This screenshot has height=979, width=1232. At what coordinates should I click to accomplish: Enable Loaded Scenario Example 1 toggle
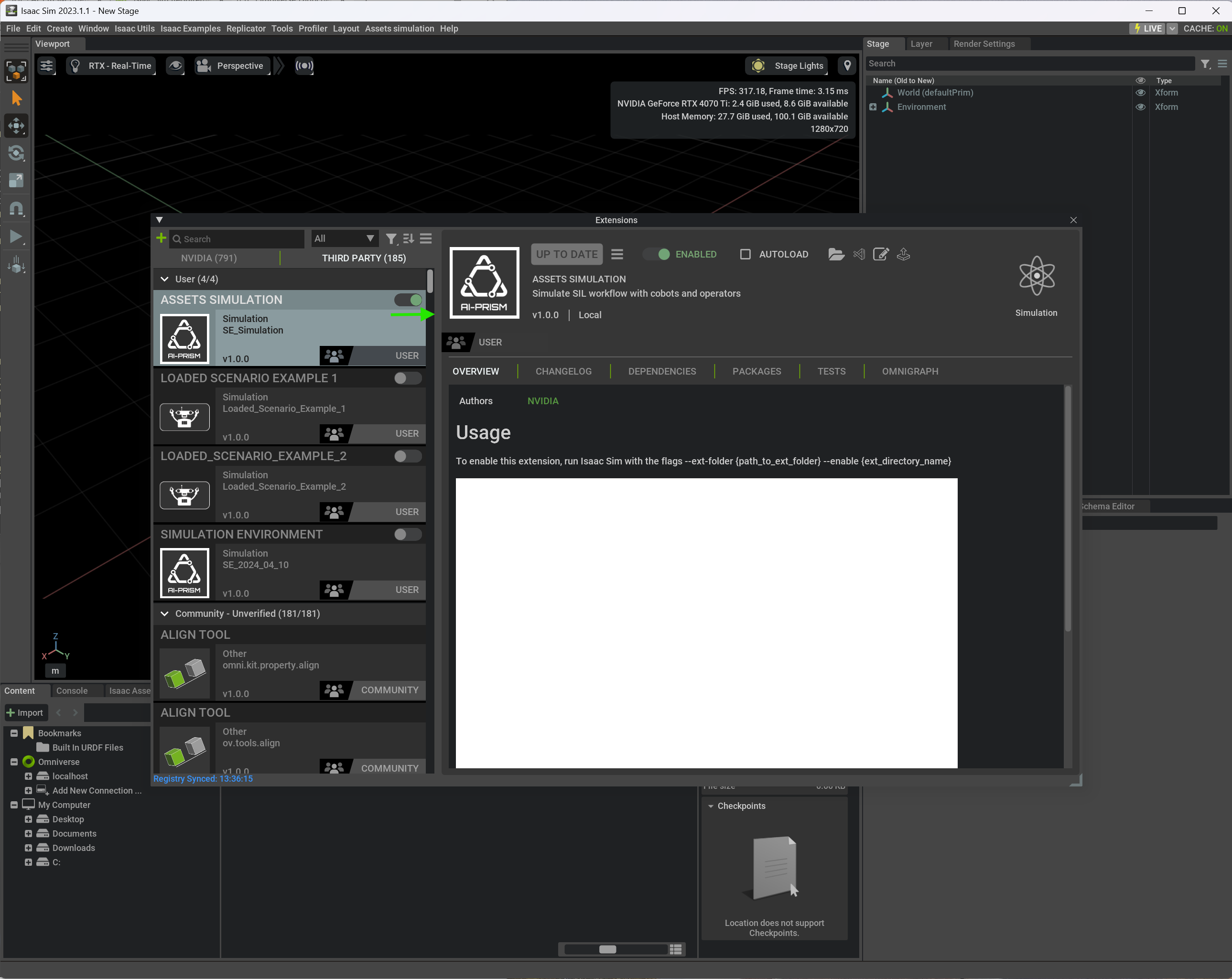(x=408, y=378)
